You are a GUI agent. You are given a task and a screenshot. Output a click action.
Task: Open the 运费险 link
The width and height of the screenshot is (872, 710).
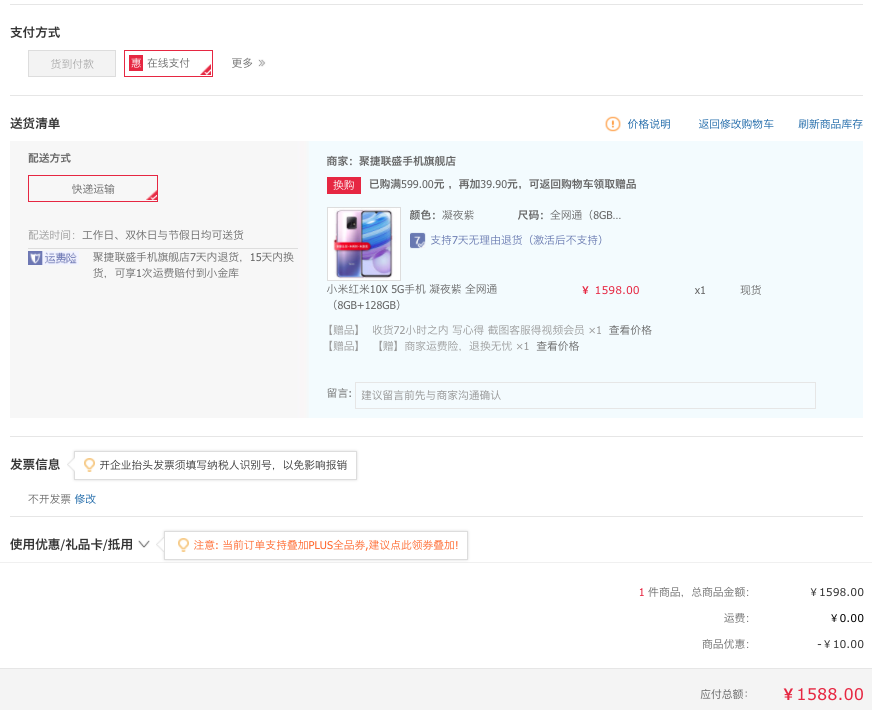click(61, 258)
